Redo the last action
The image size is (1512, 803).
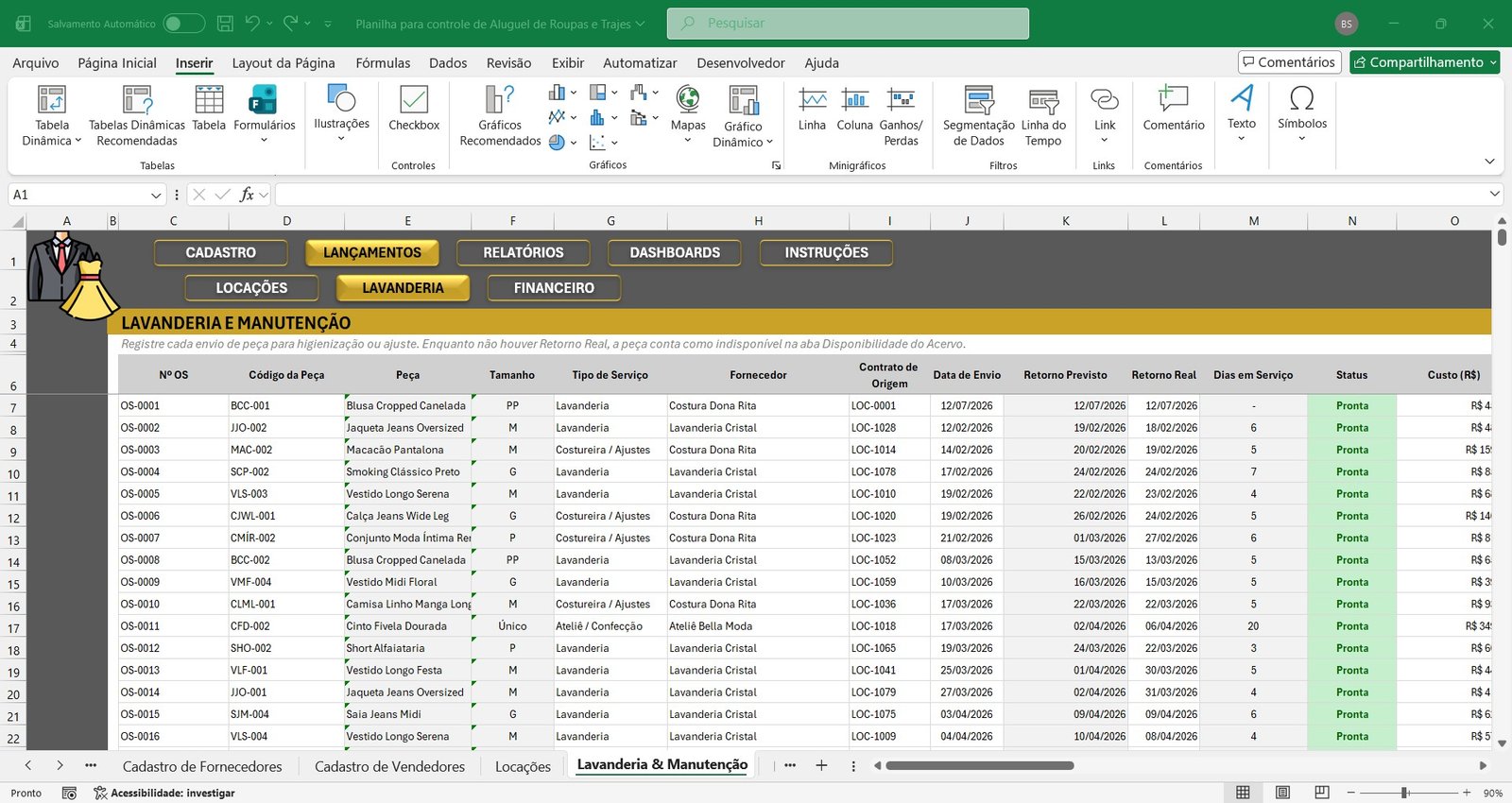pyautogui.click(x=291, y=24)
